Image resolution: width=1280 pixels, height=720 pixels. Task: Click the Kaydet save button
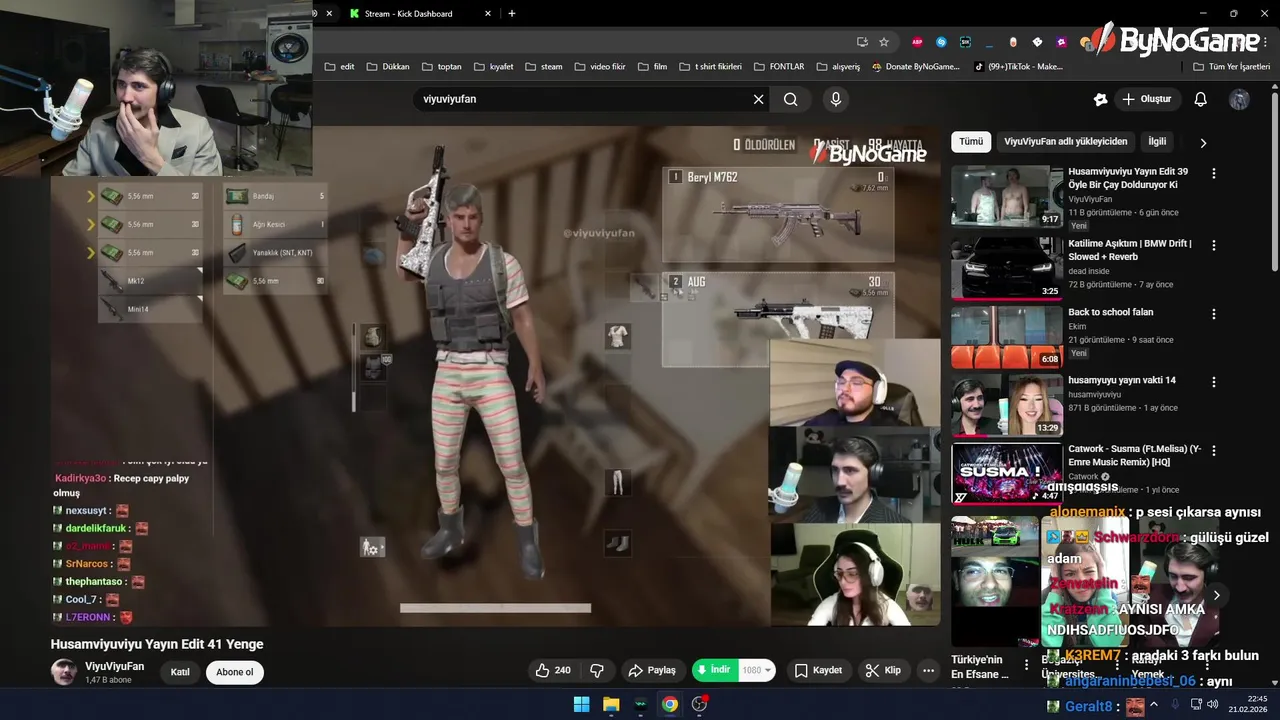coord(818,670)
